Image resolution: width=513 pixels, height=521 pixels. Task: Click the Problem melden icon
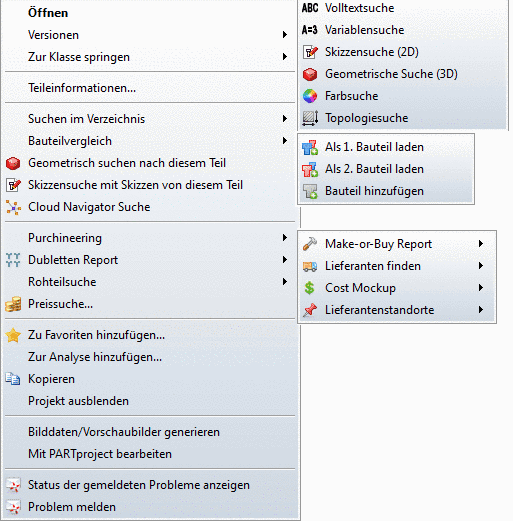click(13, 507)
